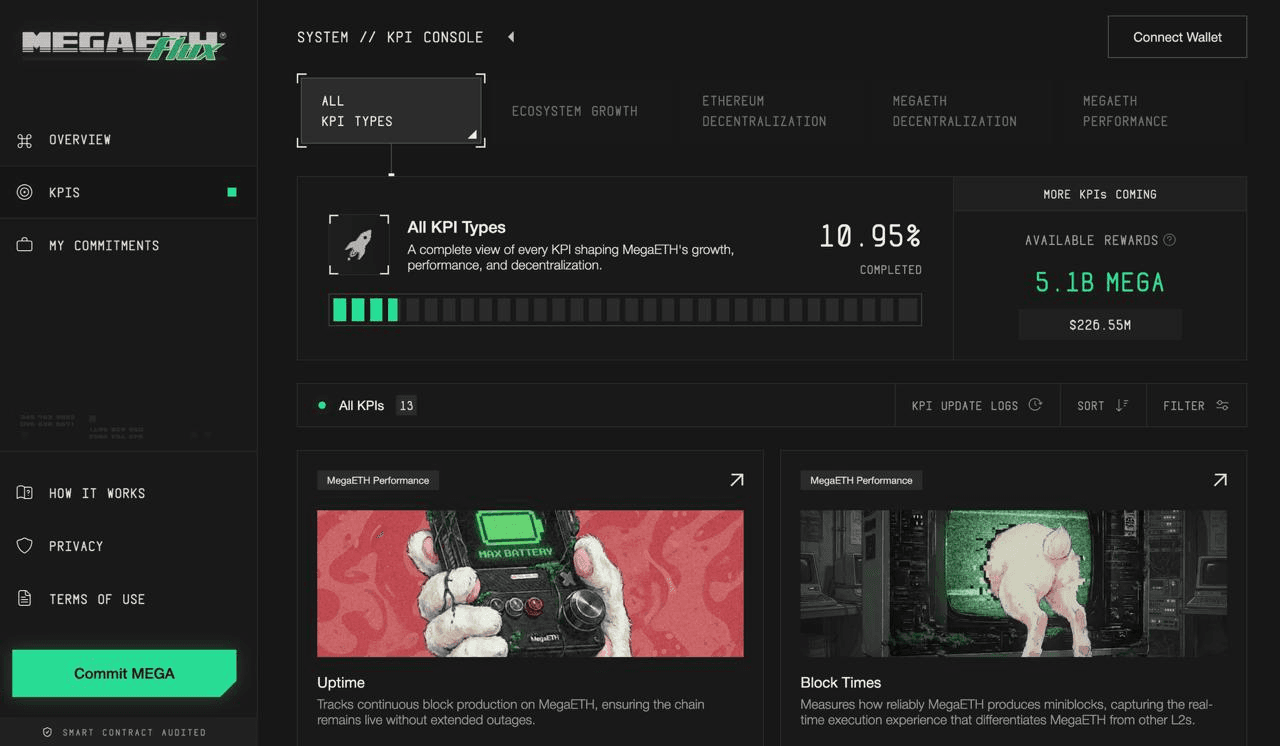Click the Uptime card image
Viewport: 1280px width, 746px height.
pyautogui.click(x=530, y=584)
